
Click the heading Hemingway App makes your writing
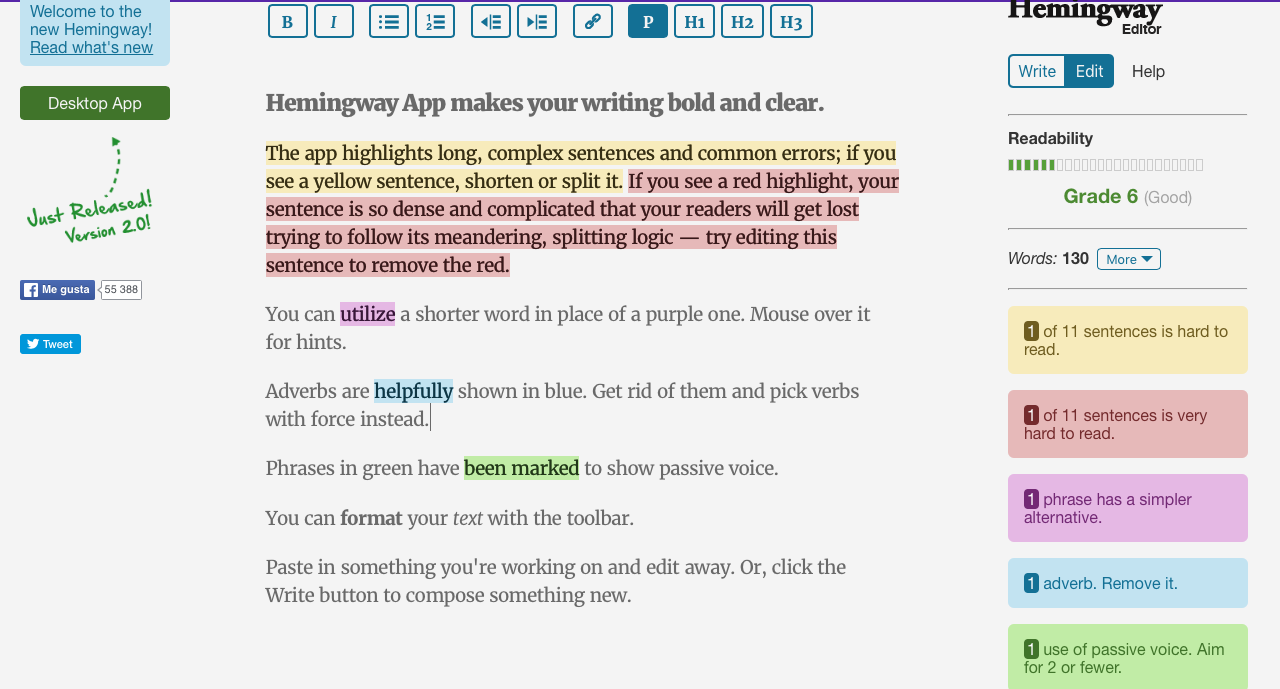[x=545, y=103]
